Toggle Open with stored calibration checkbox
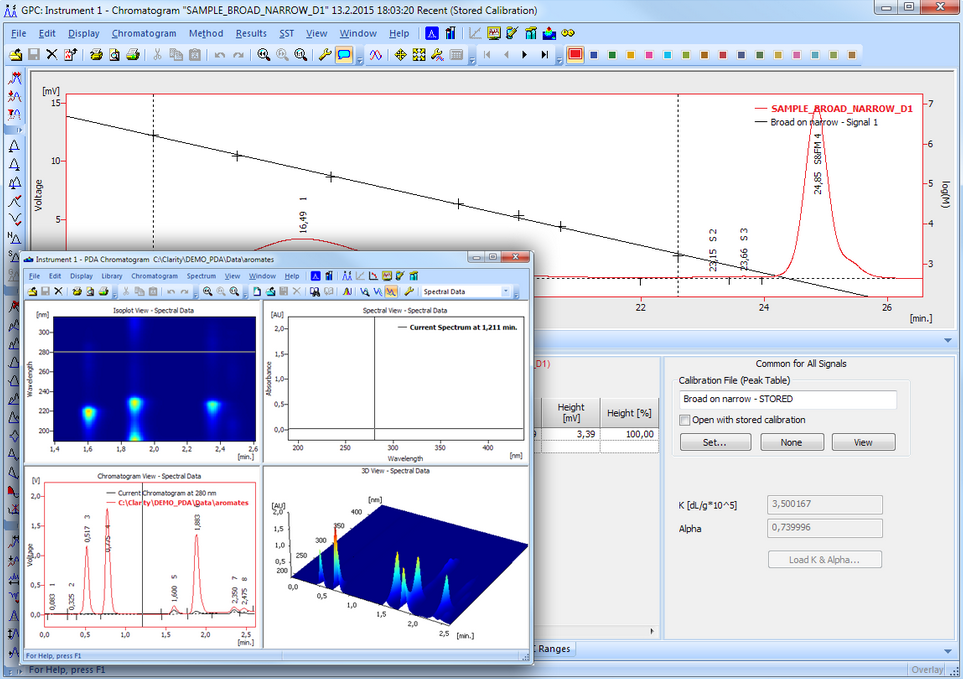 pyautogui.click(x=684, y=420)
